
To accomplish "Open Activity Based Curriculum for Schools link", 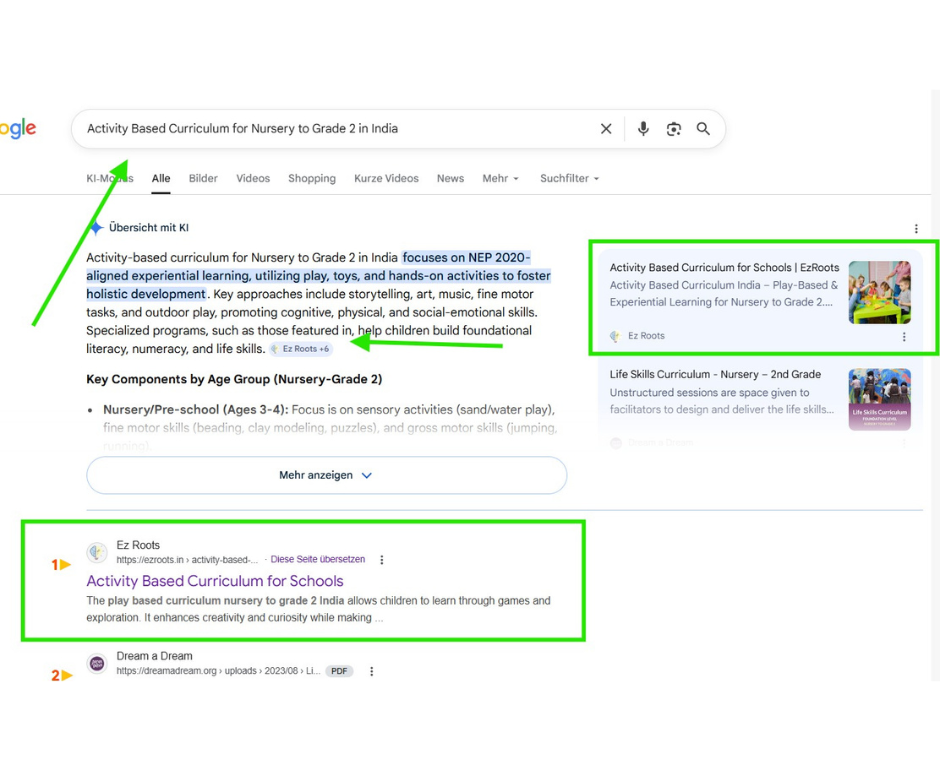I will coord(215,581).
